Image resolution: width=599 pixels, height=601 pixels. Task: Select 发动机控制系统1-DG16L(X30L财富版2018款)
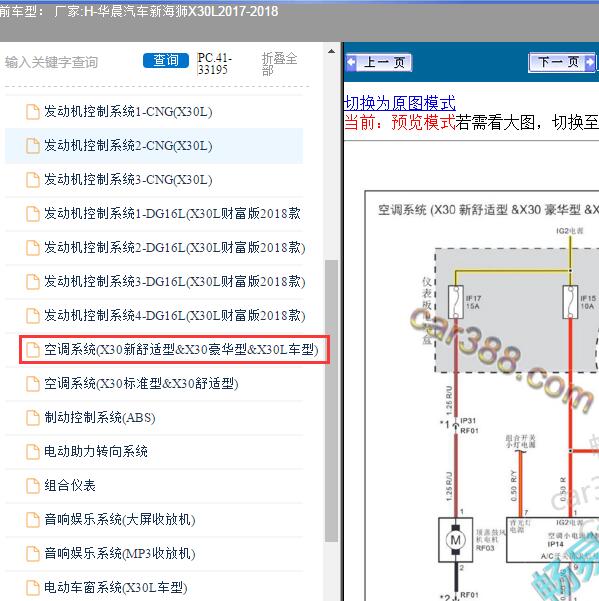tap(172, 214)
